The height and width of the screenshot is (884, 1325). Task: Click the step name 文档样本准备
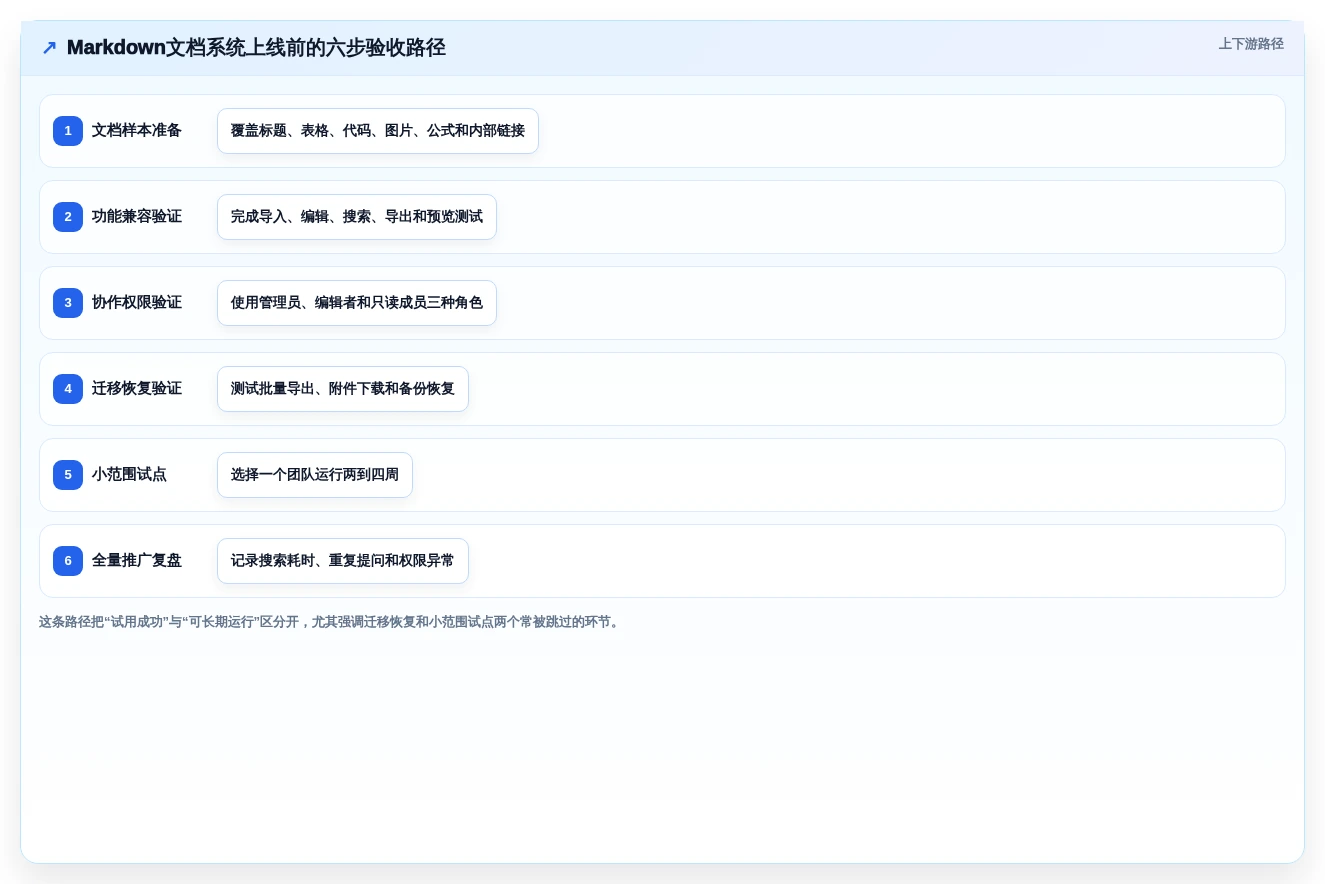(137, 131)
